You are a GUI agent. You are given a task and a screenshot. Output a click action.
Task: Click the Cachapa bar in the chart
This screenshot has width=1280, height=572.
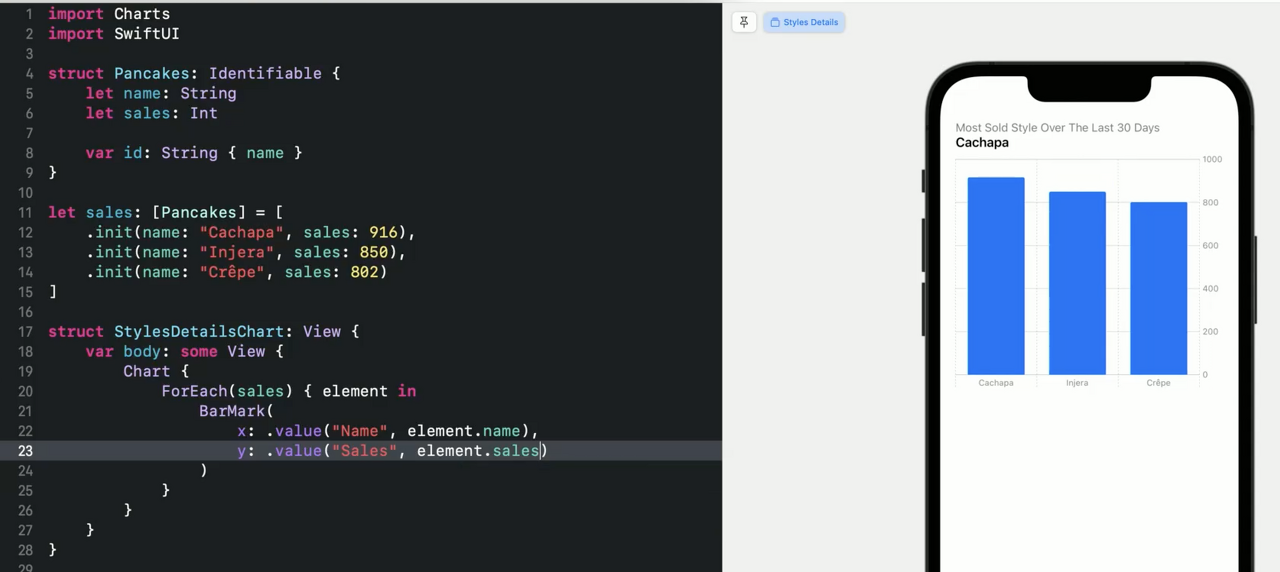(x=996, y=276)
